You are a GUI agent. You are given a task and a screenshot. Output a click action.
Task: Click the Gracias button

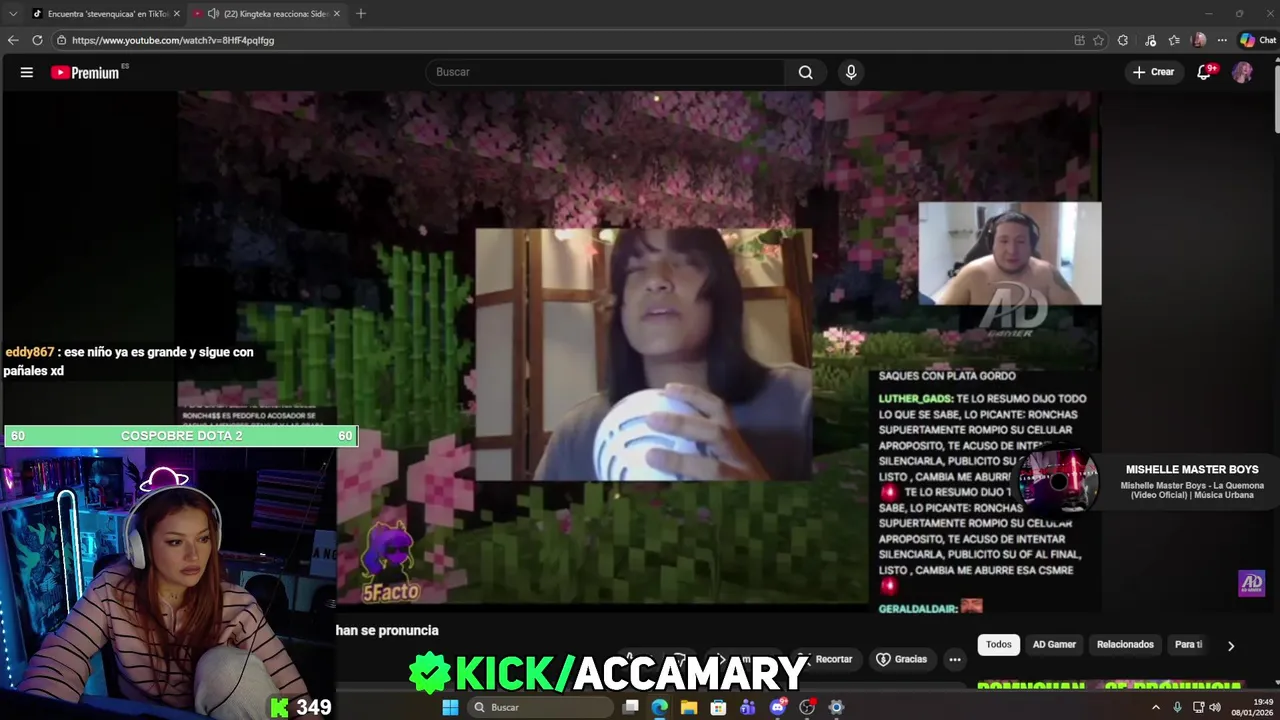pos(902,659)
